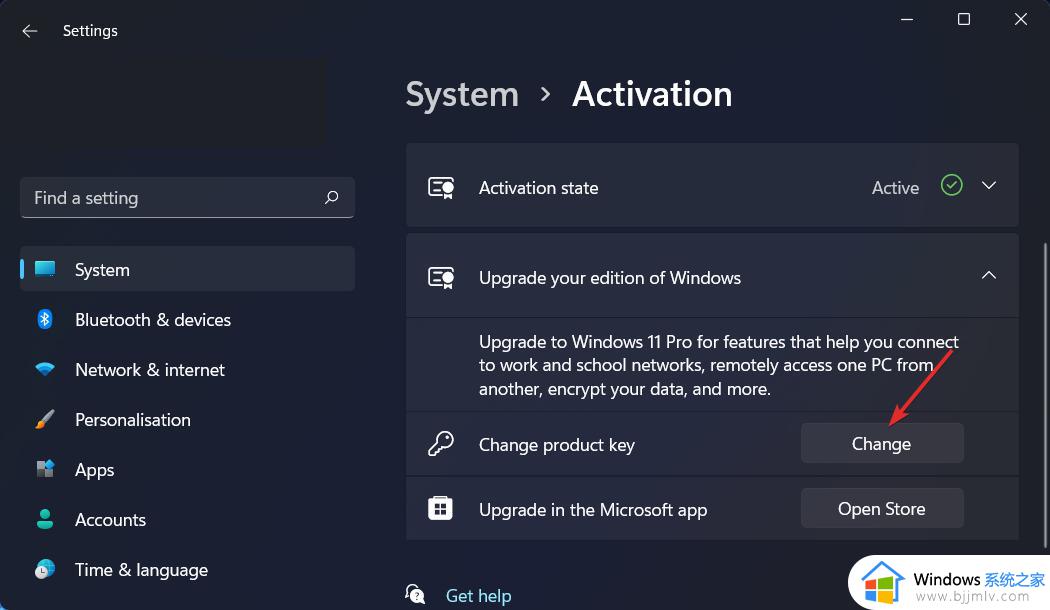Click the Upgrade your edition of Windows label
The width and height of the screenshot is (1050, 610).
pyautogui.click(x=610, y=278)
